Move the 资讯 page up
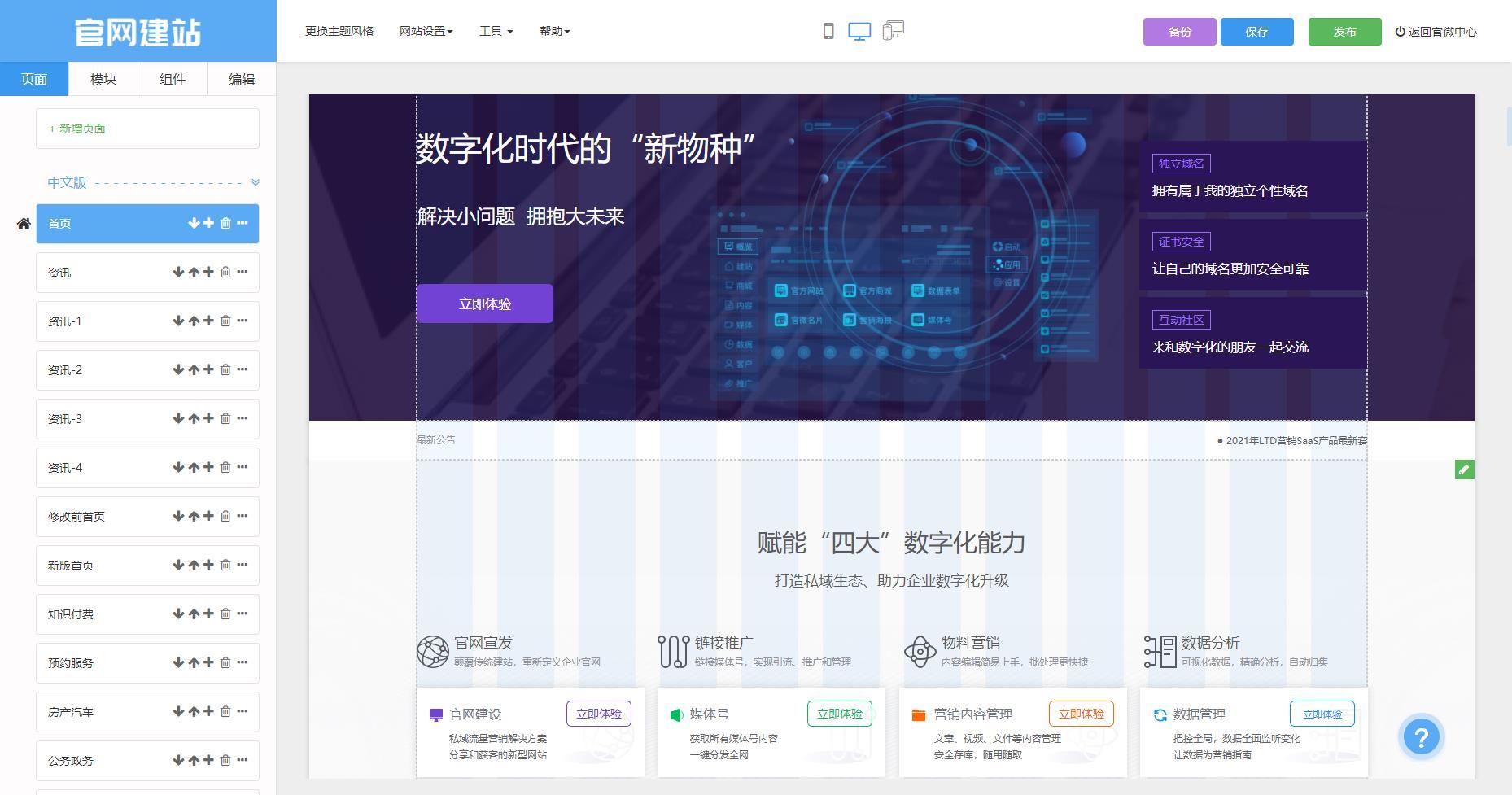The width and height of the screenshot is (1512, 795). (x=194, y=272)
